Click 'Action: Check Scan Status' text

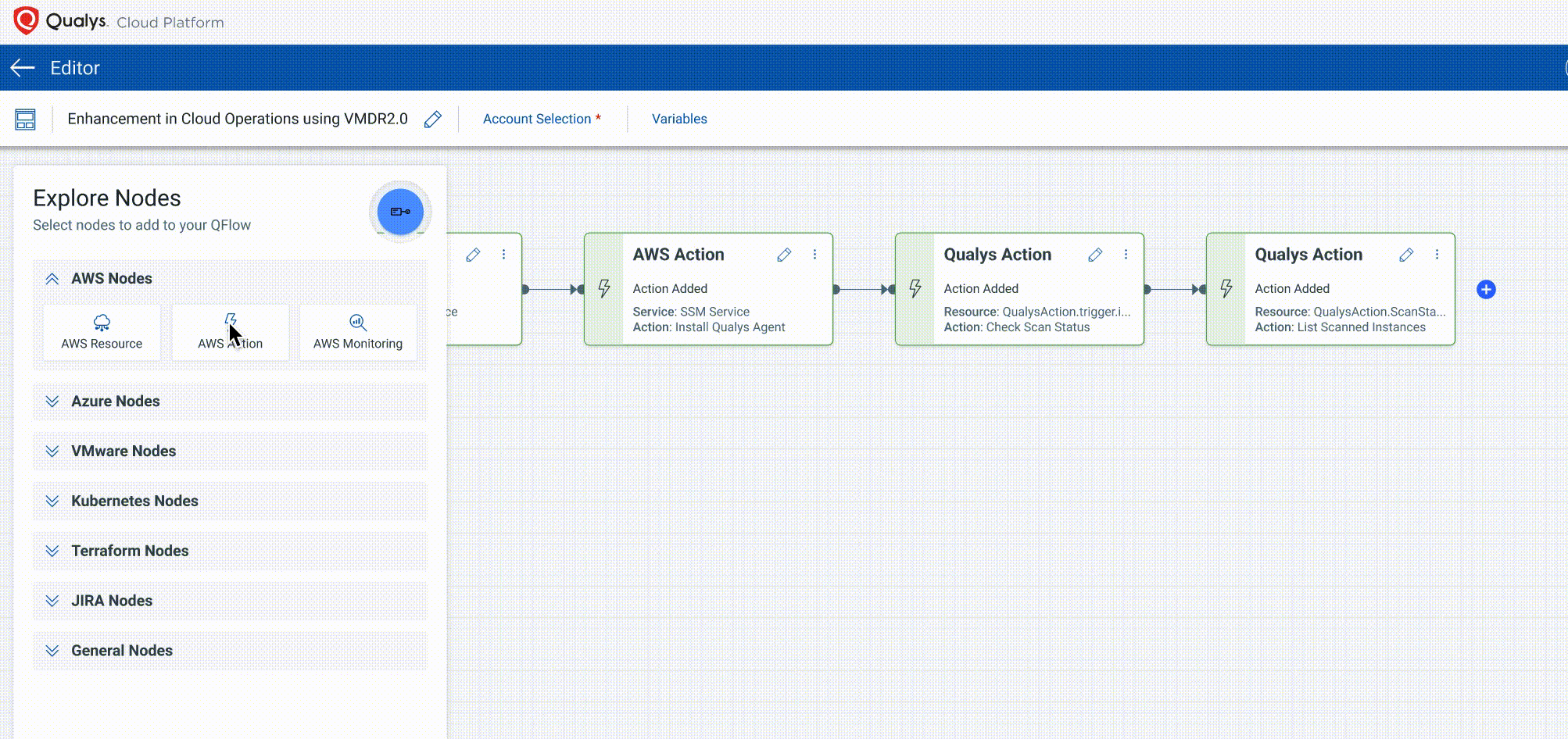pos(1017,327)
